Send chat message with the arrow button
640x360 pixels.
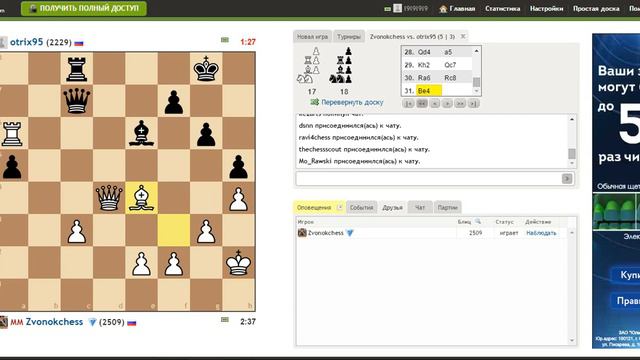point(567,178)
